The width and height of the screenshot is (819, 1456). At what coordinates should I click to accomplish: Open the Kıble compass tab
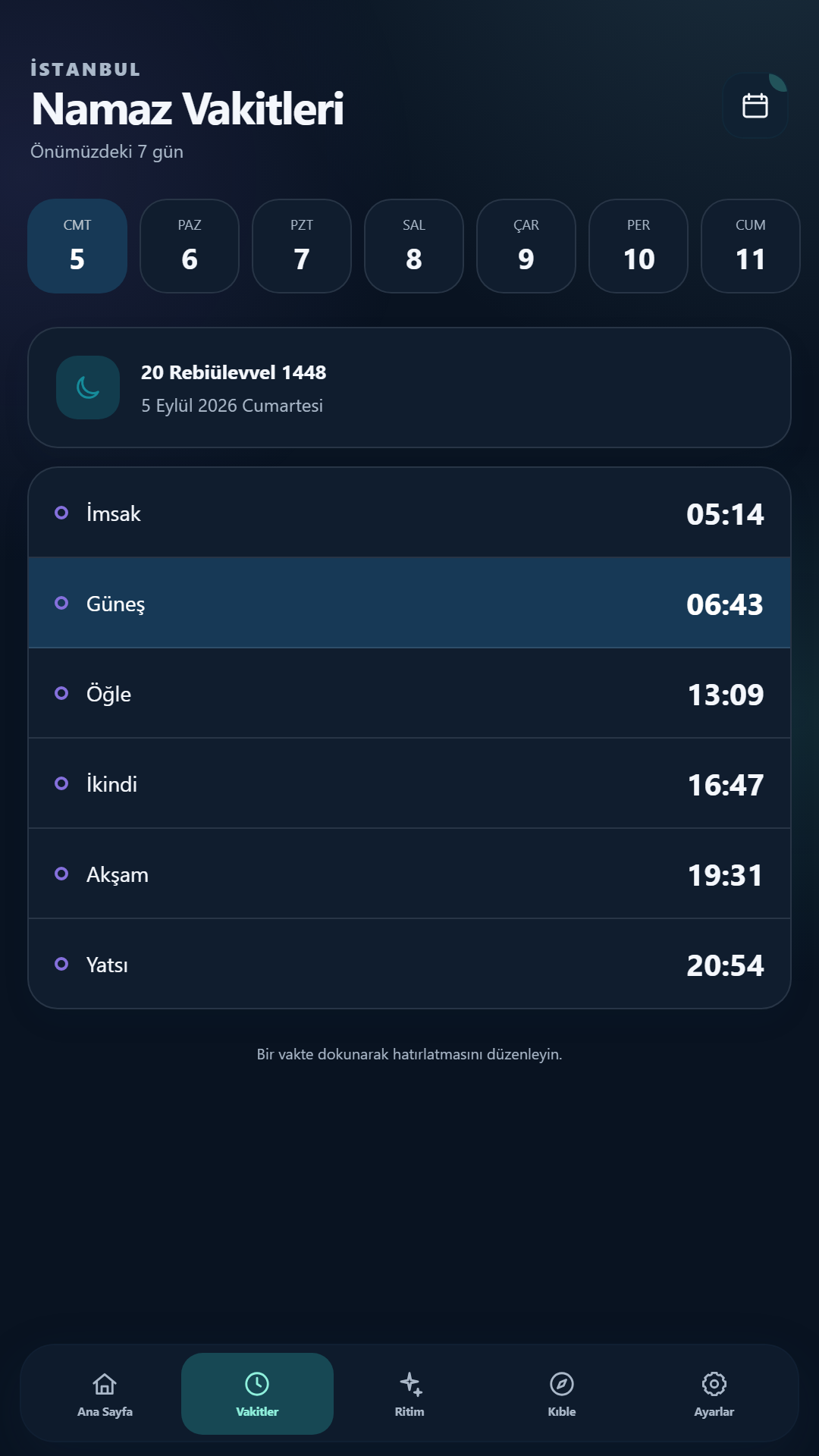pos(562,1394)
